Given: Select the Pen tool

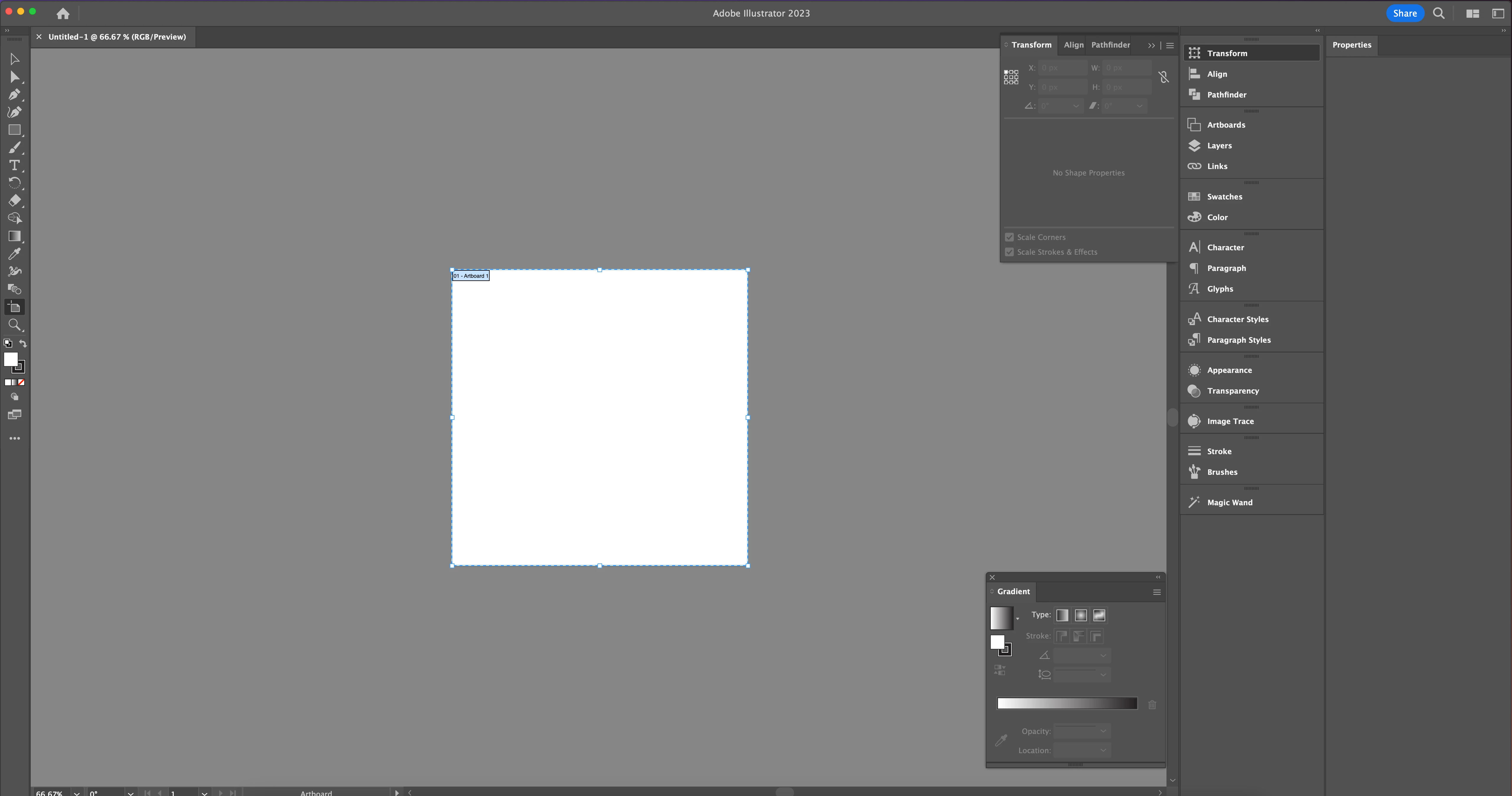Looking at the screenshot, I should [x=15, y=95].
